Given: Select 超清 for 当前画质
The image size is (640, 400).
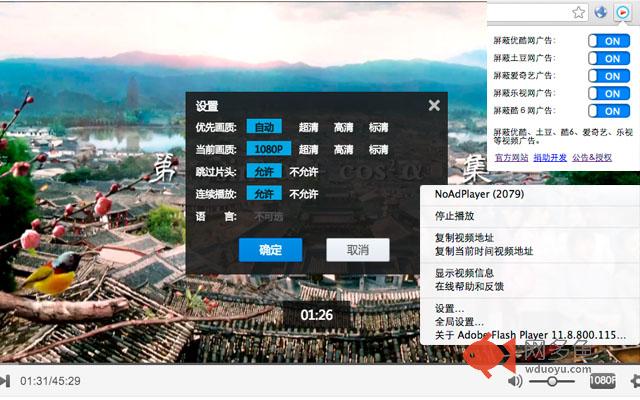Looking at the screenshot, I should [x=308, y=149].
